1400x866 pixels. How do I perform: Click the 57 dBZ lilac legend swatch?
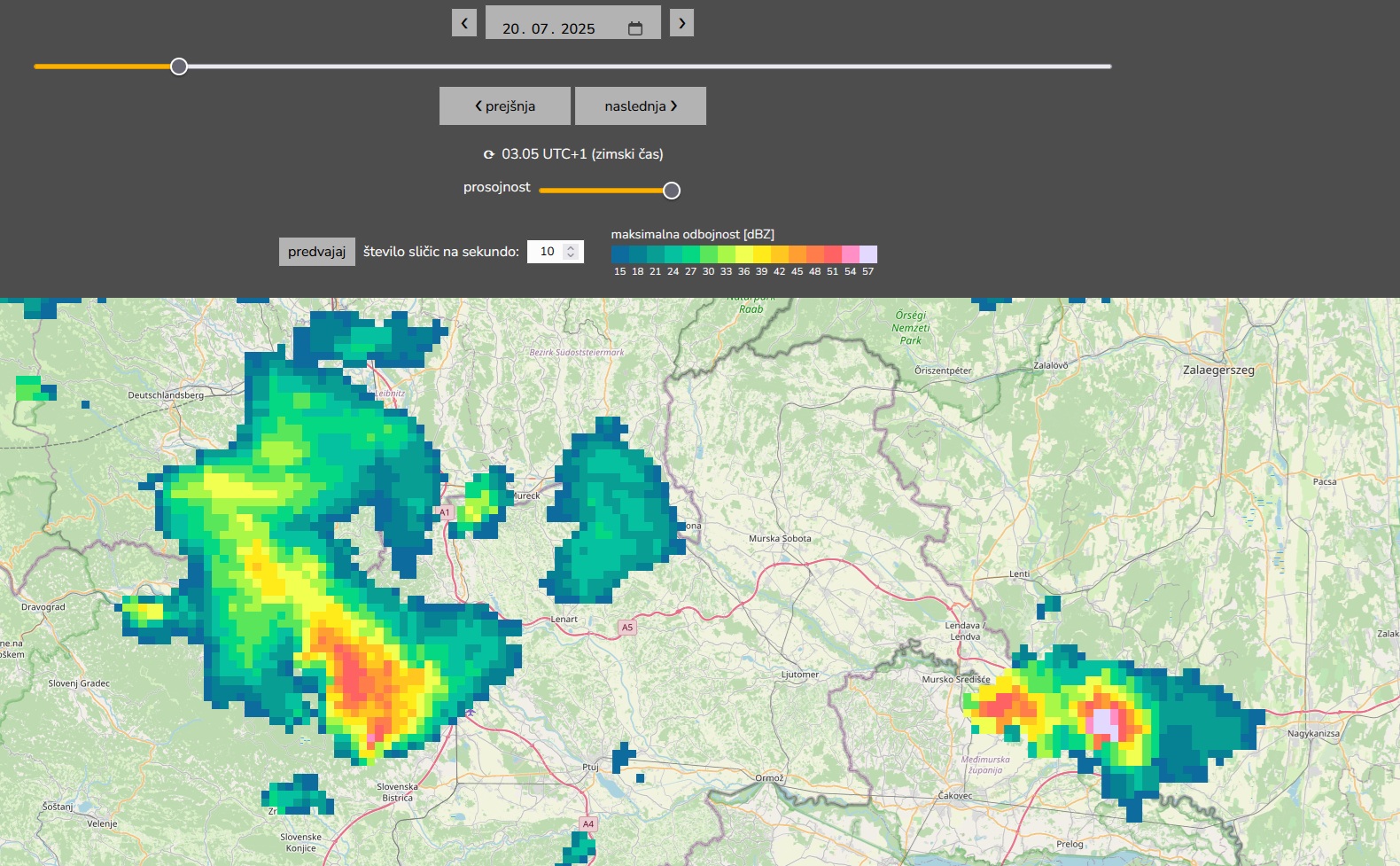(x=868, y=254)
